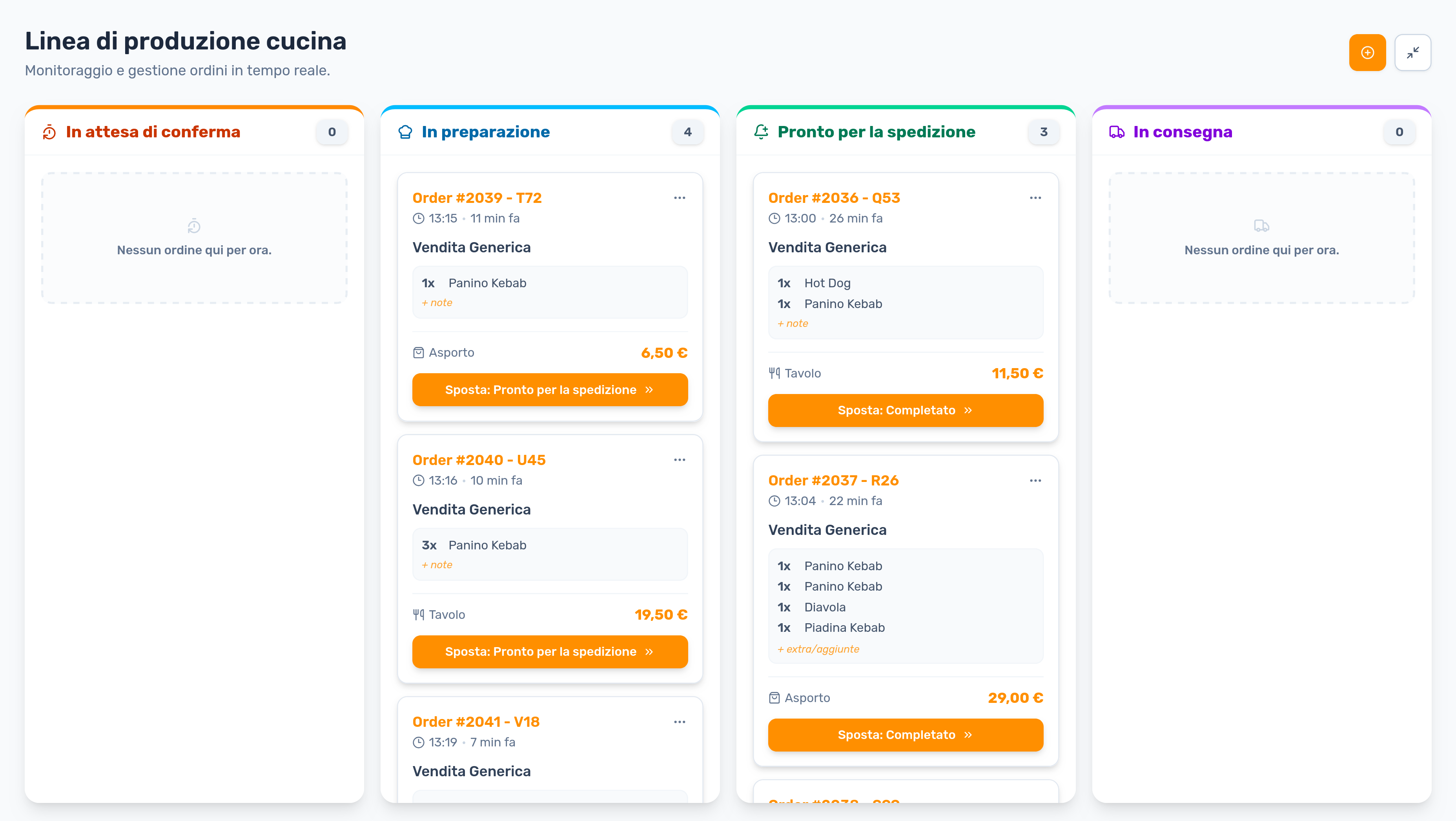Click the '+ note' link in Order #2039

coord(437,303)
